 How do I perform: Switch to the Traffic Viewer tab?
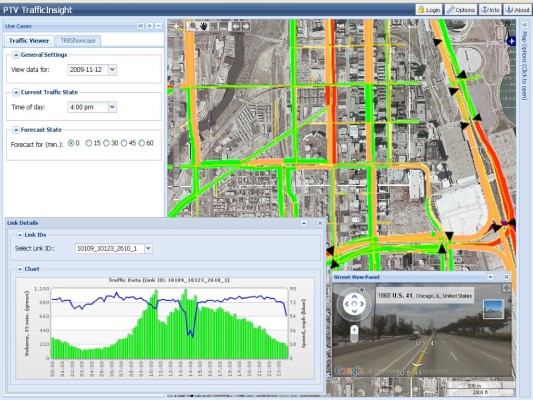pyautogui.click(x=29, y=40)
